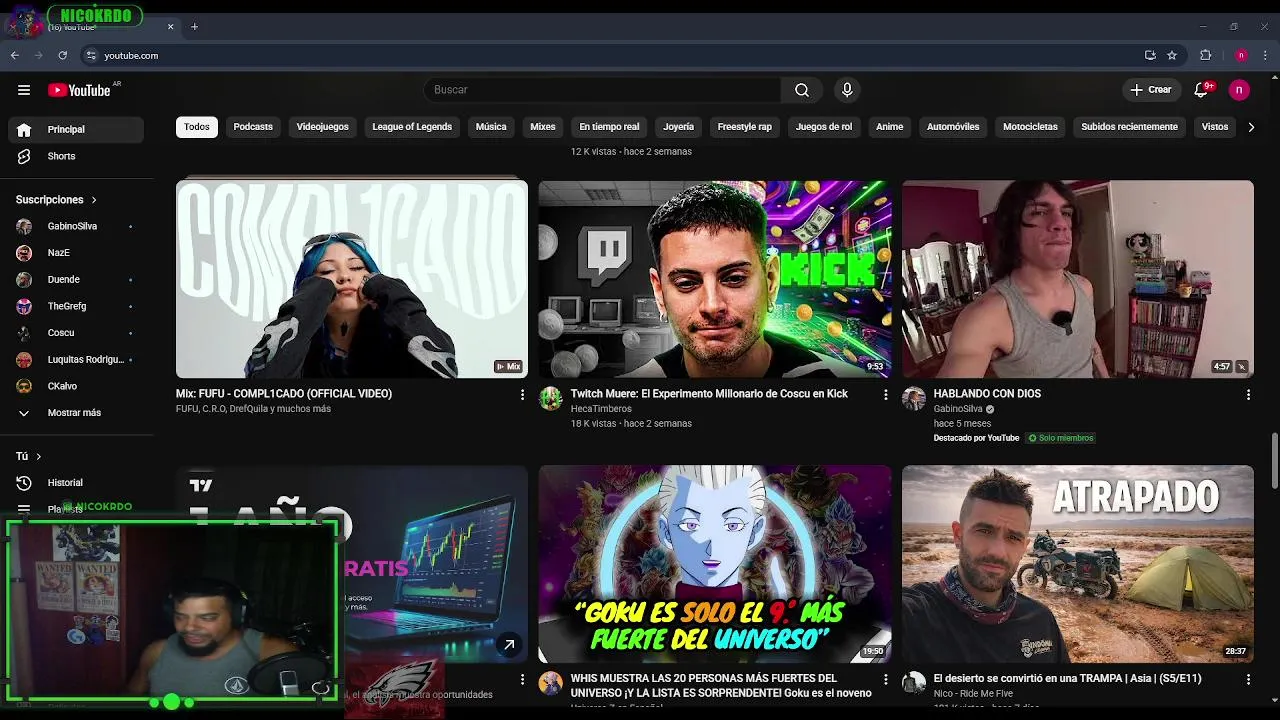Screen dimensions: 1280x720
Task: Select the Mixes filter chip
Action: click(x=543, y=127)
